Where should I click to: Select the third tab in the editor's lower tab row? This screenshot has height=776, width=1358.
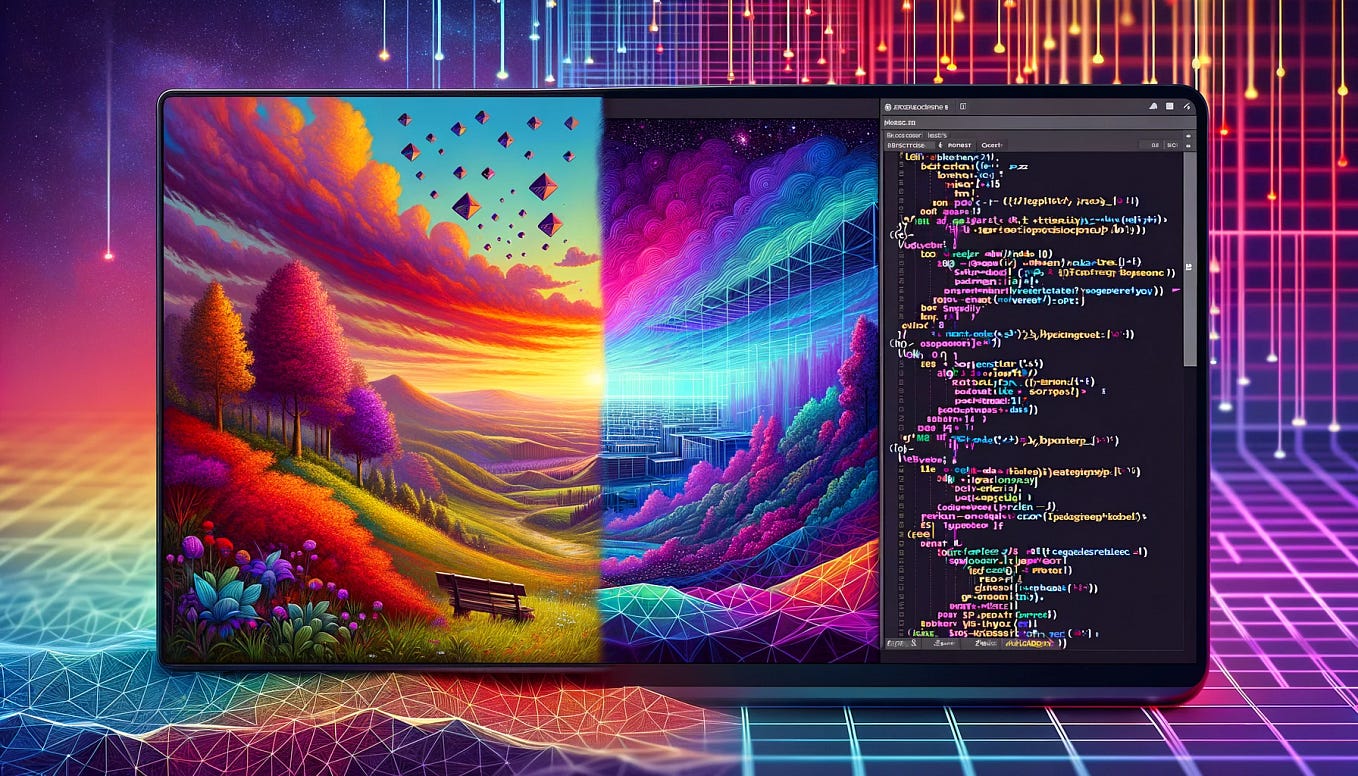[992, 145]
